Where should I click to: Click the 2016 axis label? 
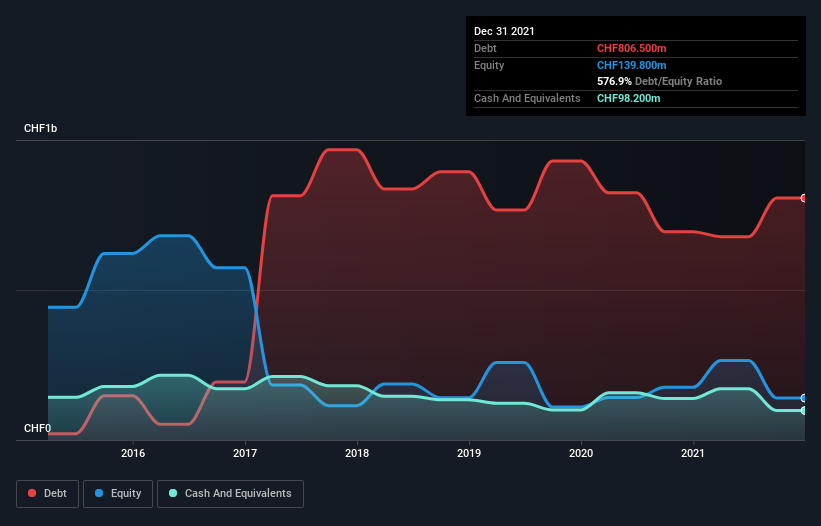[133, 453]
